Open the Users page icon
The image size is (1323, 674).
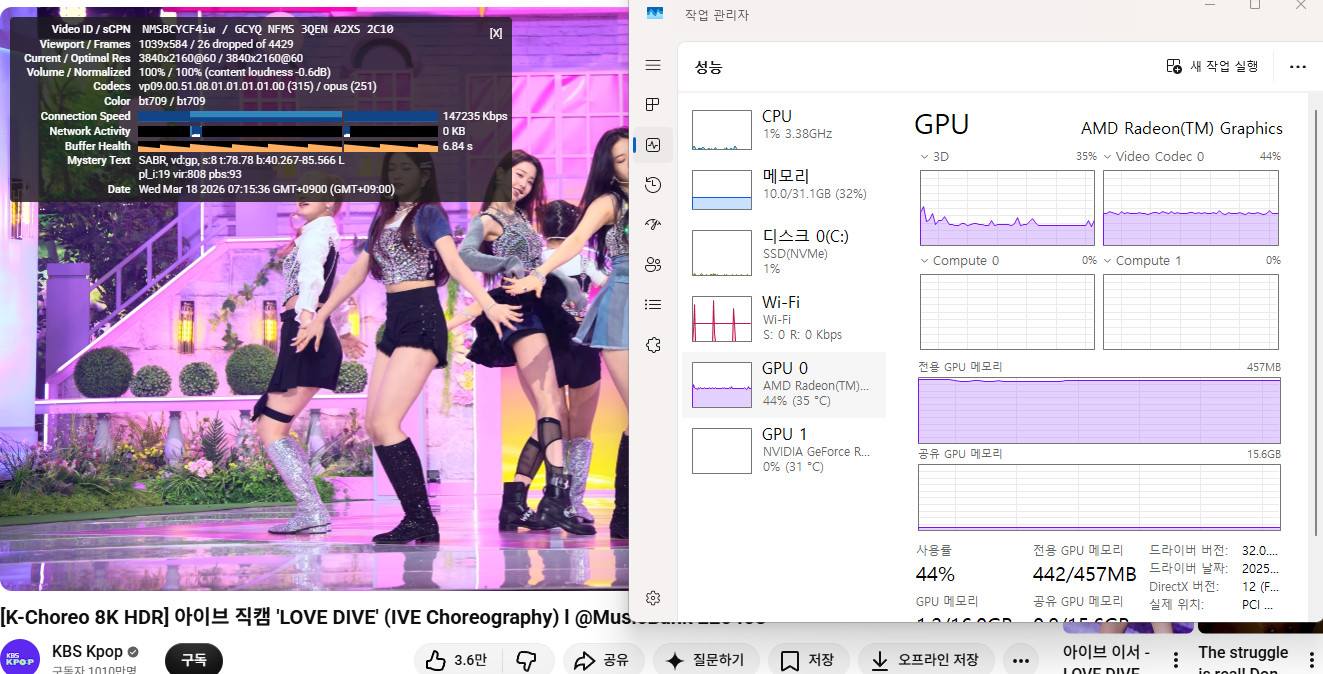coord(653,265)
